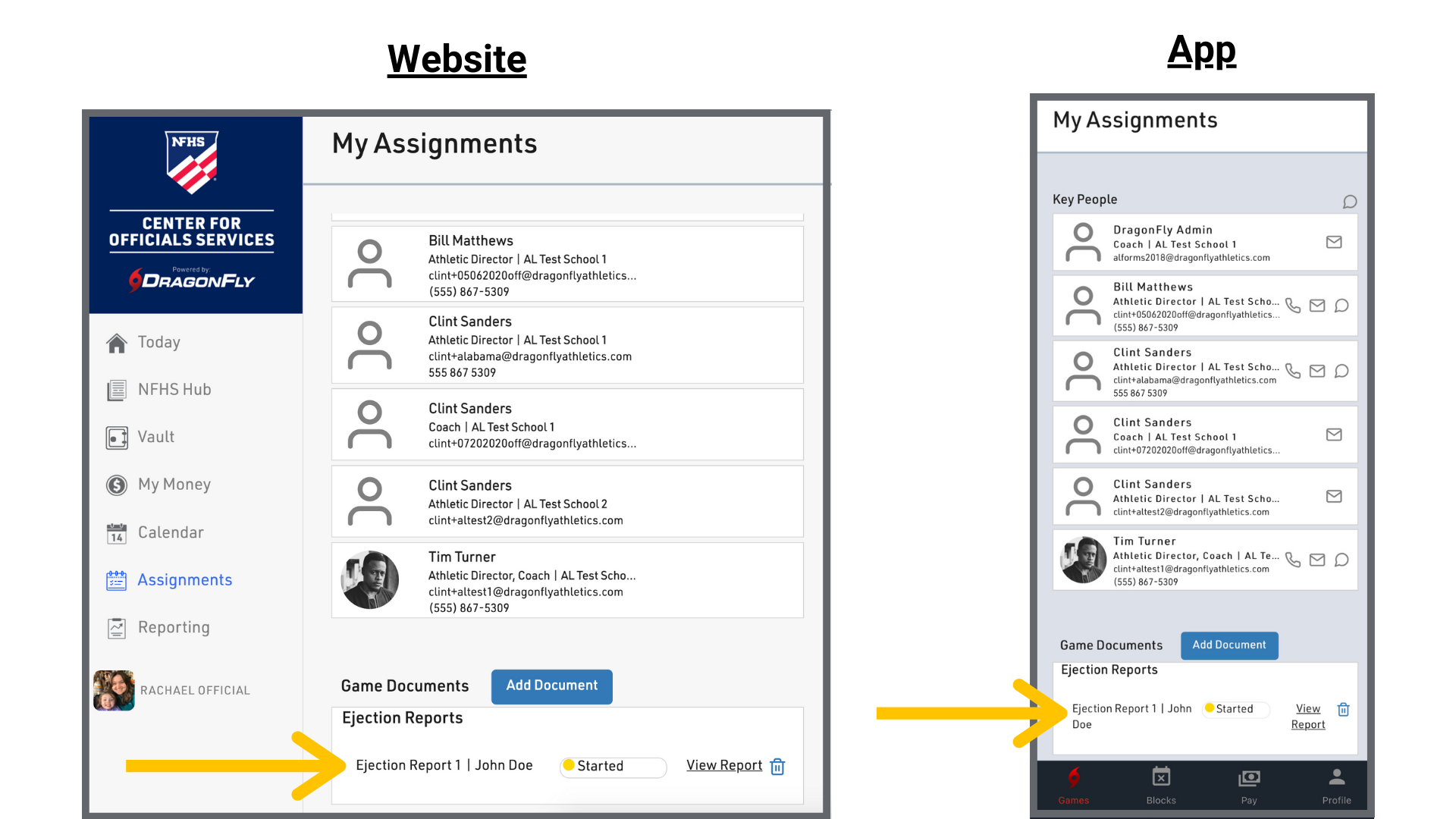Switch to Pay tab in app

1249,785
